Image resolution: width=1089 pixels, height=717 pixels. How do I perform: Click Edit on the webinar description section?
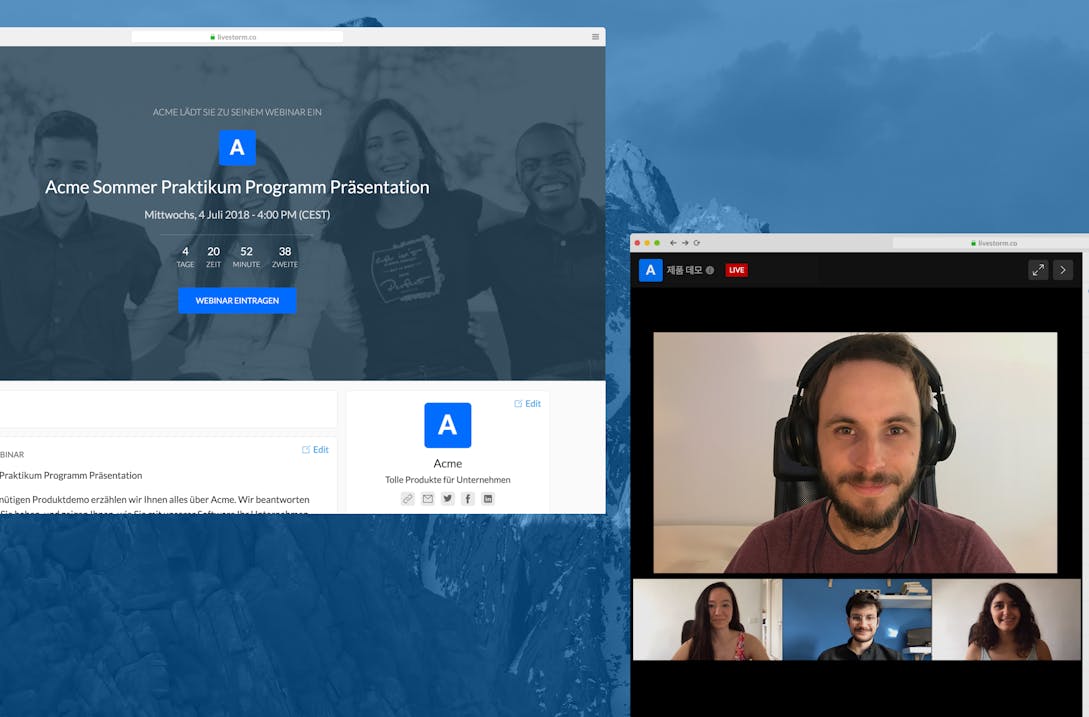coord(315,450)
